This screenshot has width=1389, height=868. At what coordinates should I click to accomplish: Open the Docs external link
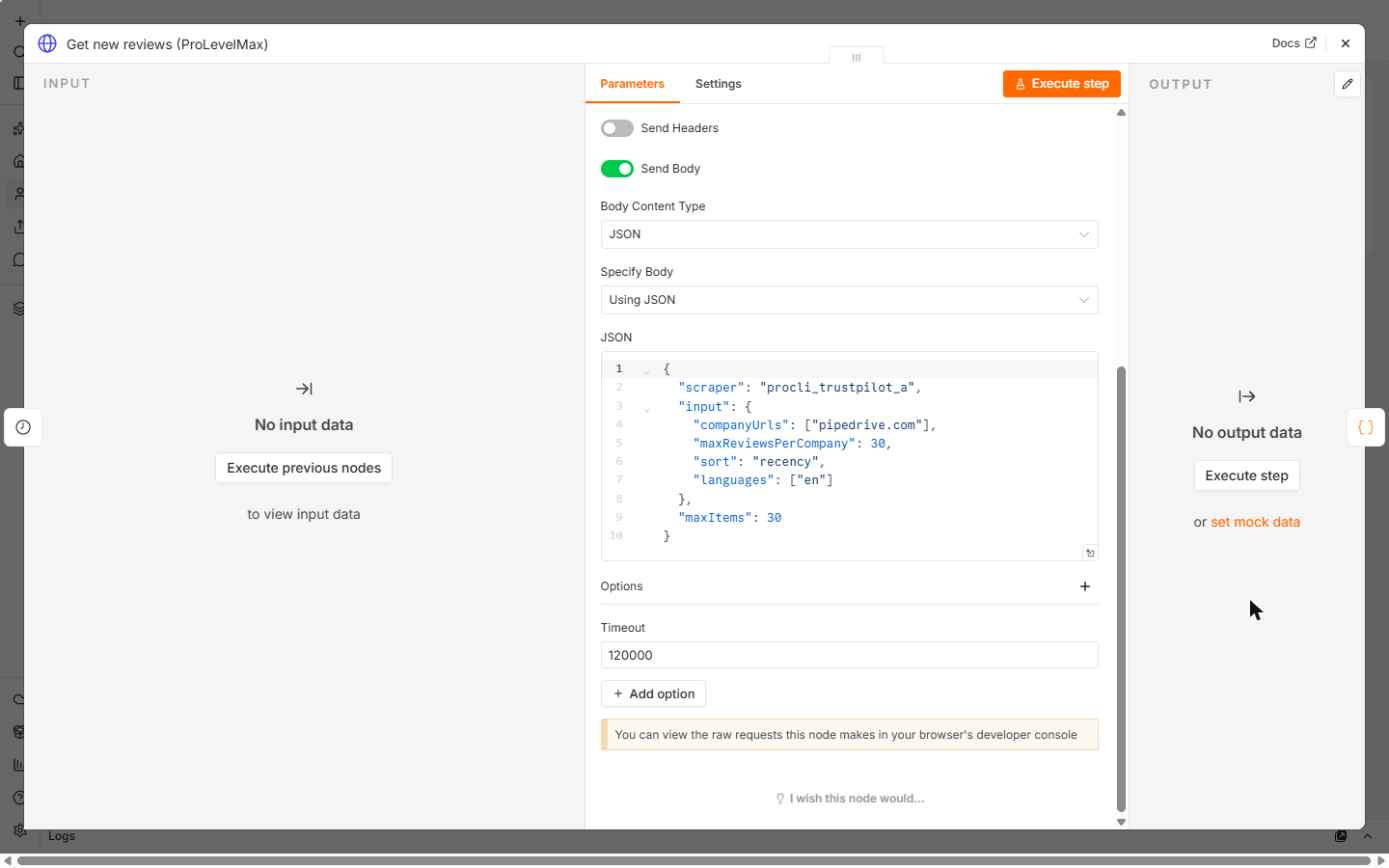point(1294,43)
